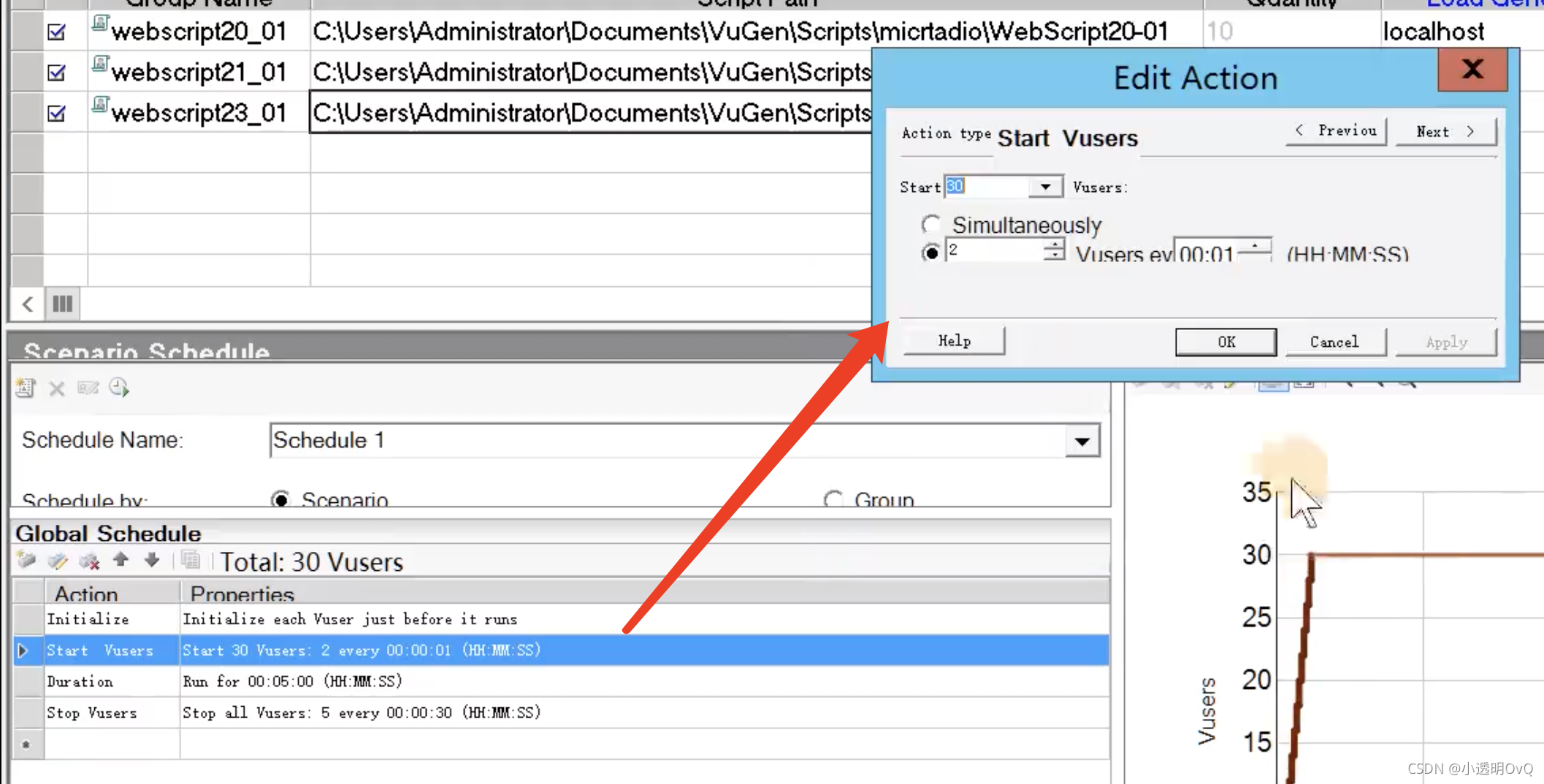1544x784 pixels.
Task: Click Next in Edit Action dialog
Action: click(x=1445, y=131)
